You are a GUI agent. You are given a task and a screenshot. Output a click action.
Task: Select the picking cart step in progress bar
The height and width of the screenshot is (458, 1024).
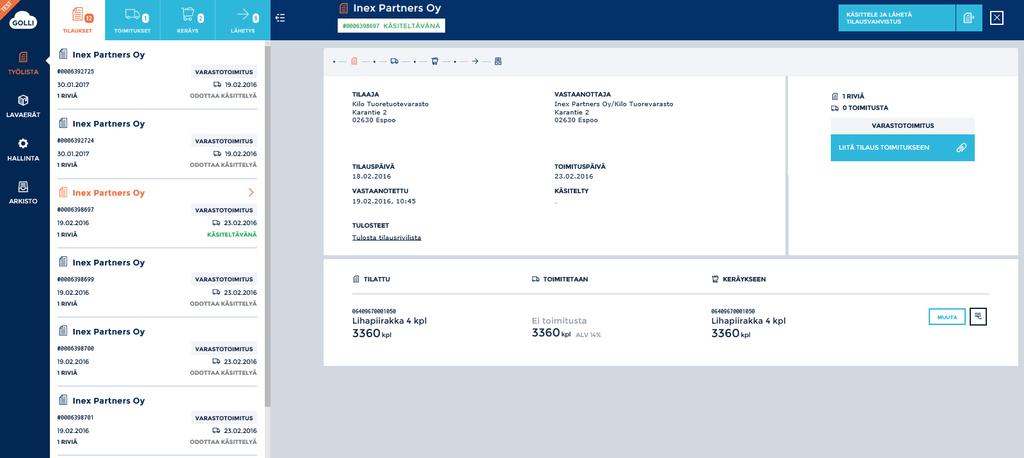434,61
